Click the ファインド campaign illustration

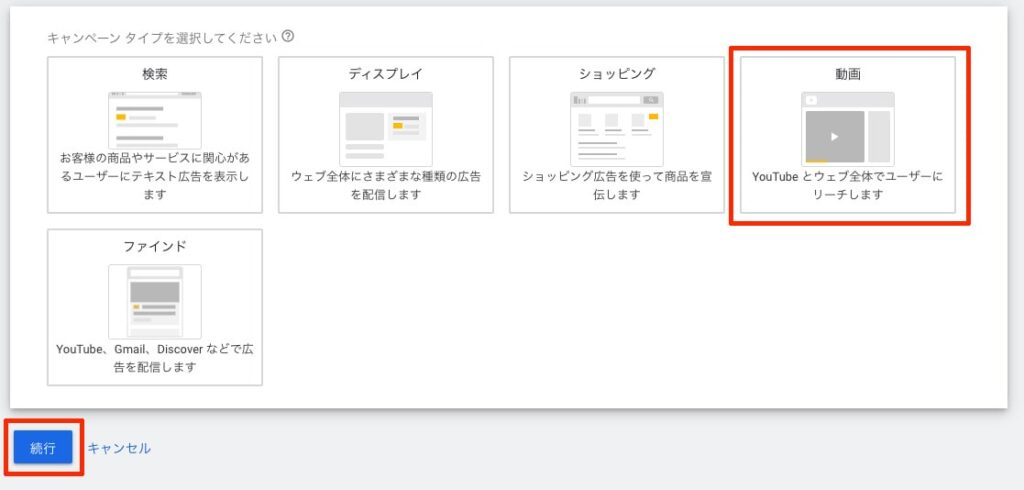tap(155, 301)
